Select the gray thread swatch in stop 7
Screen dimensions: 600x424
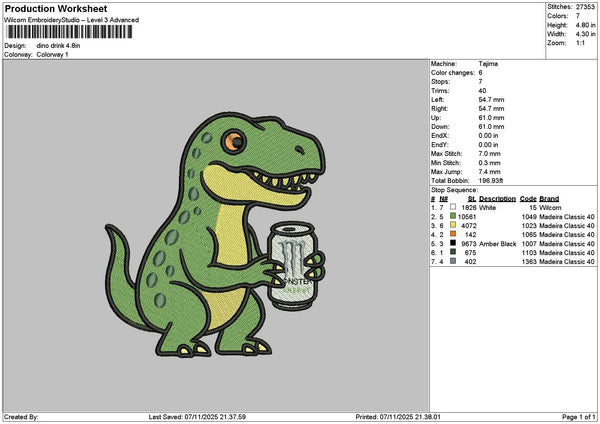tap(453, 261)
